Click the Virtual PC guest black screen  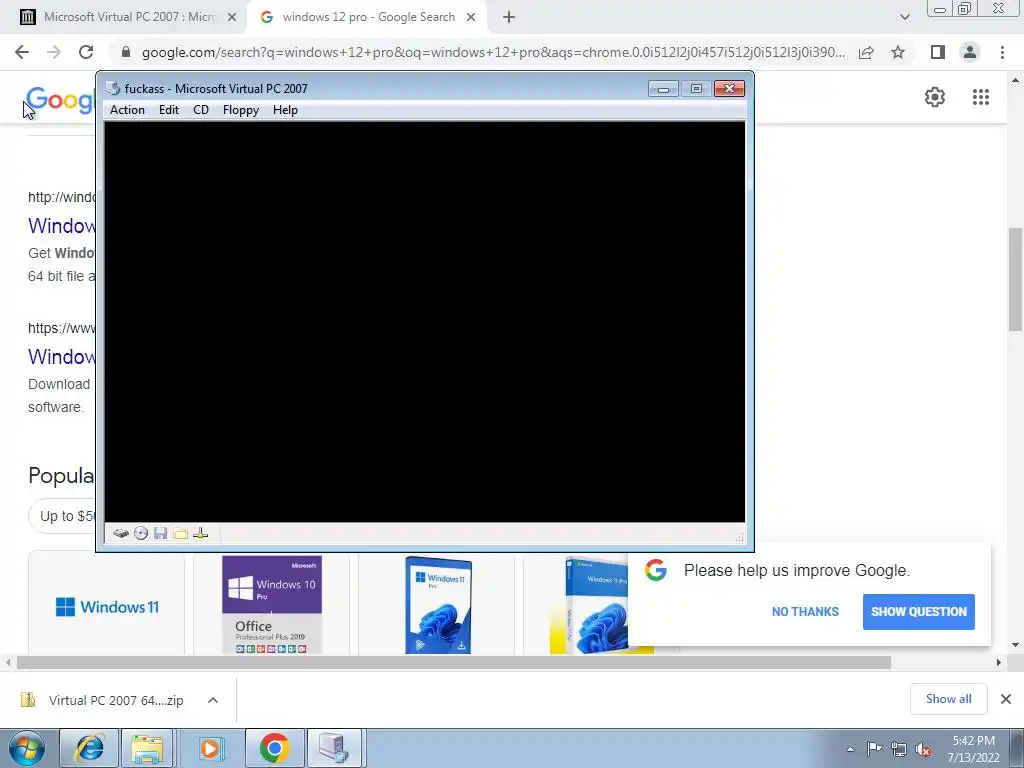(x=424, y=321)
